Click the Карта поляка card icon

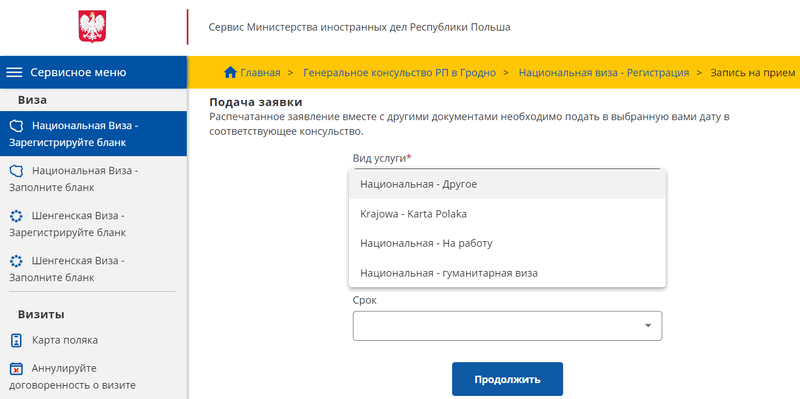[17, 340]
